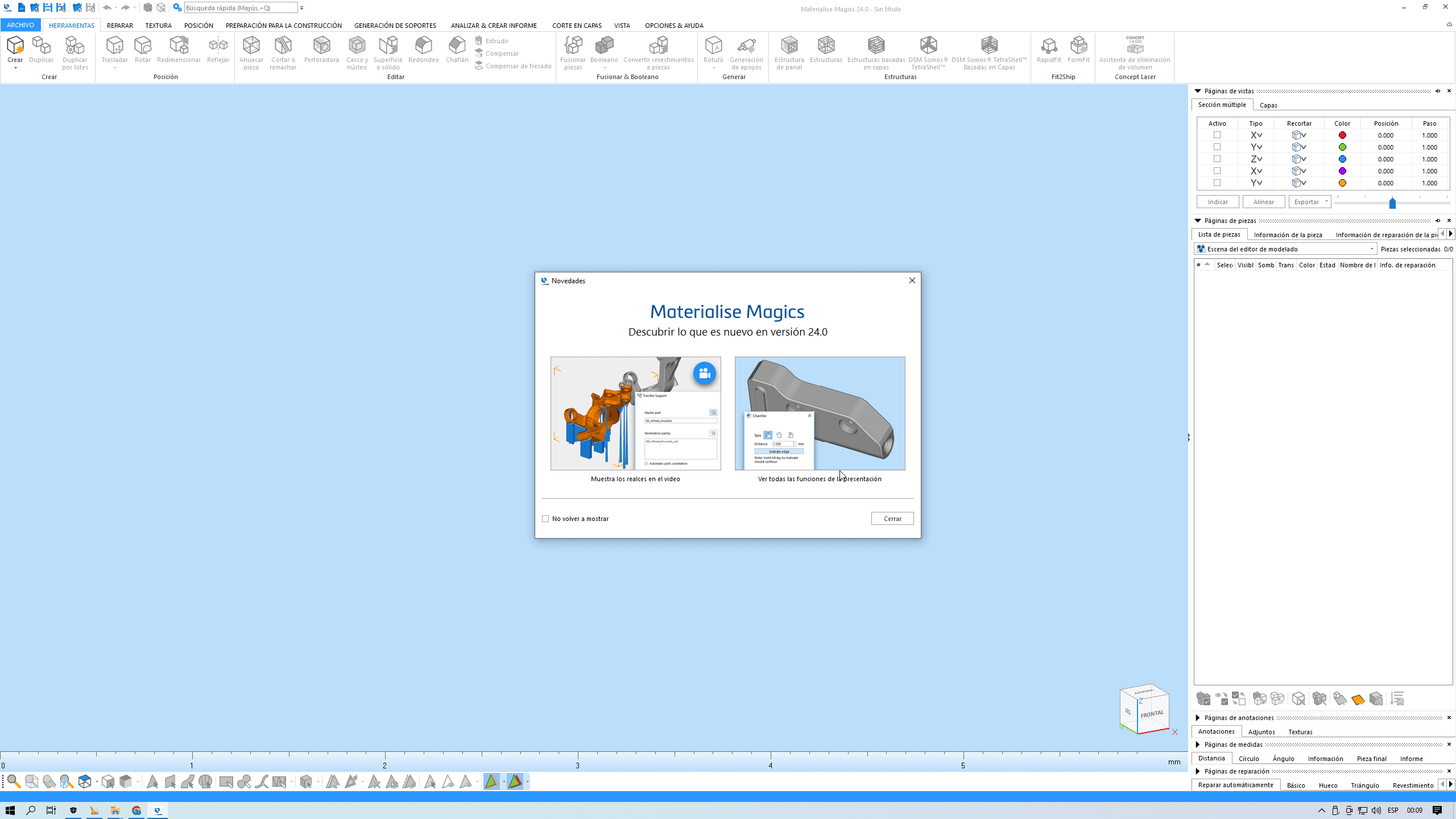1456x819 pixels.
Task: Expand the Páginas de anotaciones panel
Action: [1198, 718]
